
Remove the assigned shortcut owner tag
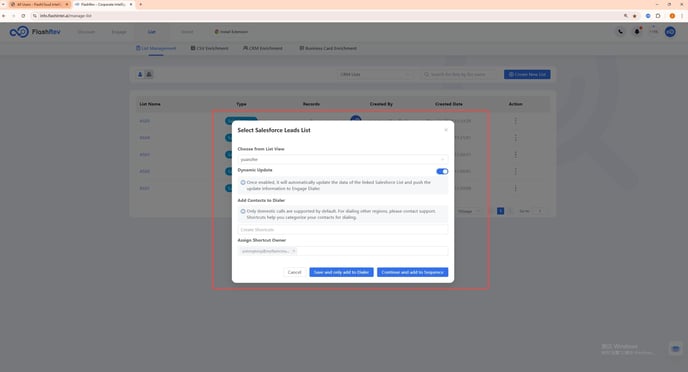[x=294, y=251]
